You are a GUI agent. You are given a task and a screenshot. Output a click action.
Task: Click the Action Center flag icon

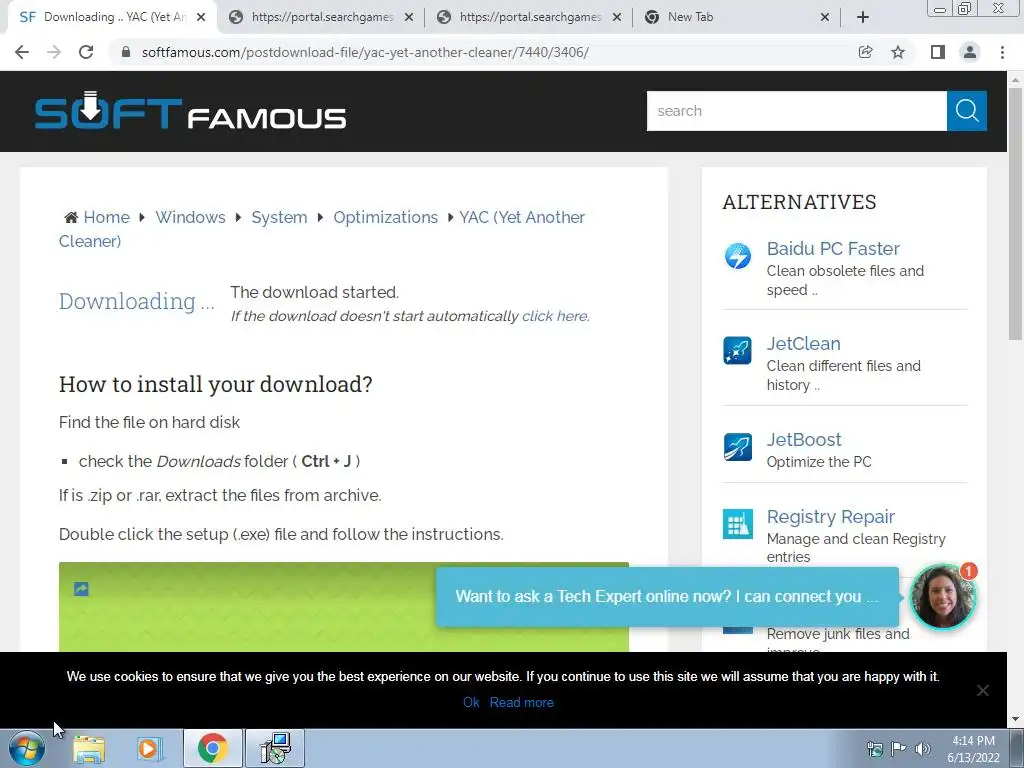[899, 749]
